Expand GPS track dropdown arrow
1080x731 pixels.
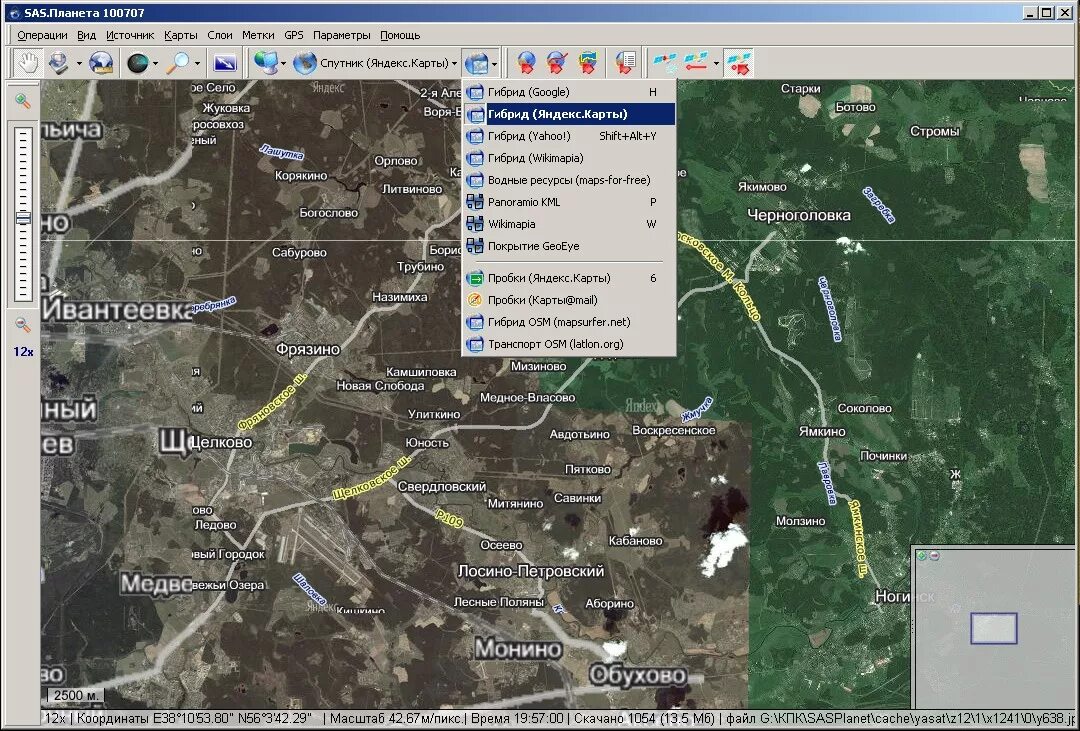click(x=716, y=64)
